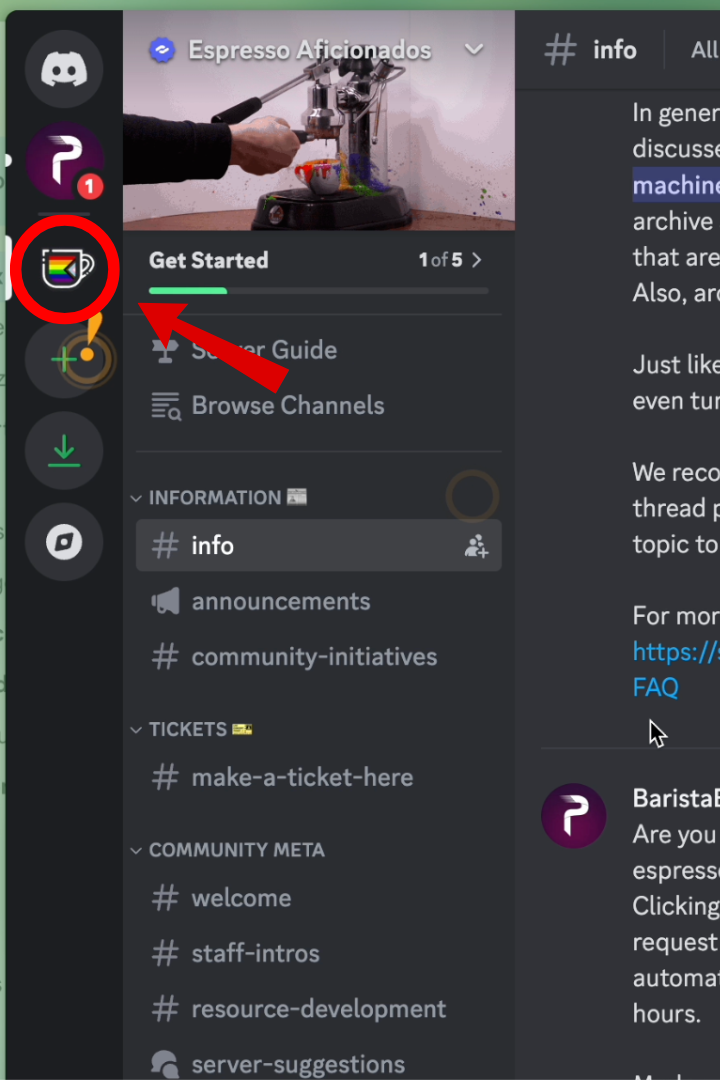Collapse the COMMUNITY META category
Image resolution: width=720 pixels, height=1080 pixels.
[x=227, y=850]
